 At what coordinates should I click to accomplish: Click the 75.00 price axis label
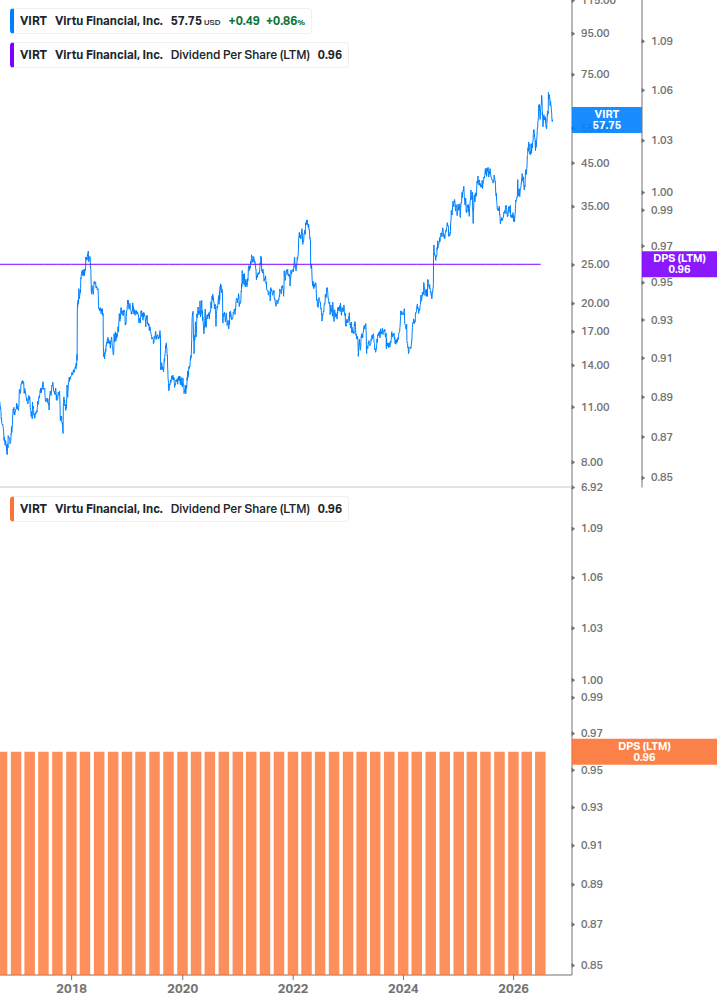(595, 74)
